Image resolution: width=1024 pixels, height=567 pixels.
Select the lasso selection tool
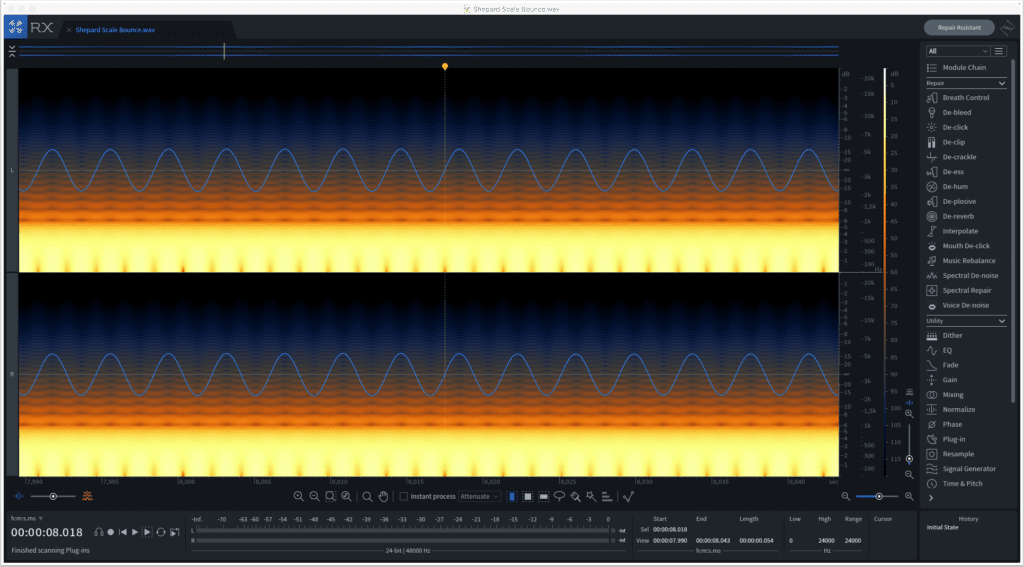point(559,496)
